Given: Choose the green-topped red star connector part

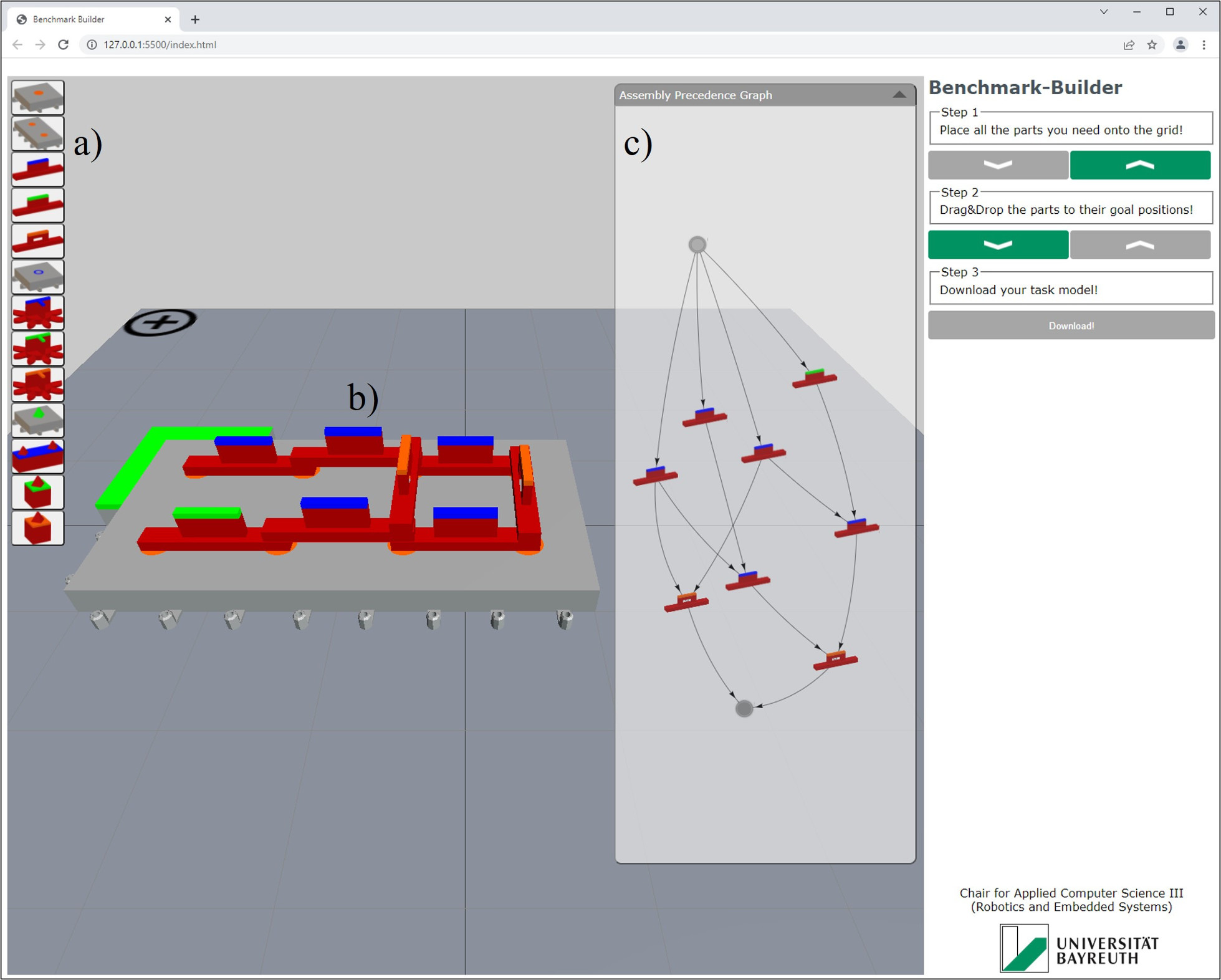Looking at the screenshot, I should (37, 348).
